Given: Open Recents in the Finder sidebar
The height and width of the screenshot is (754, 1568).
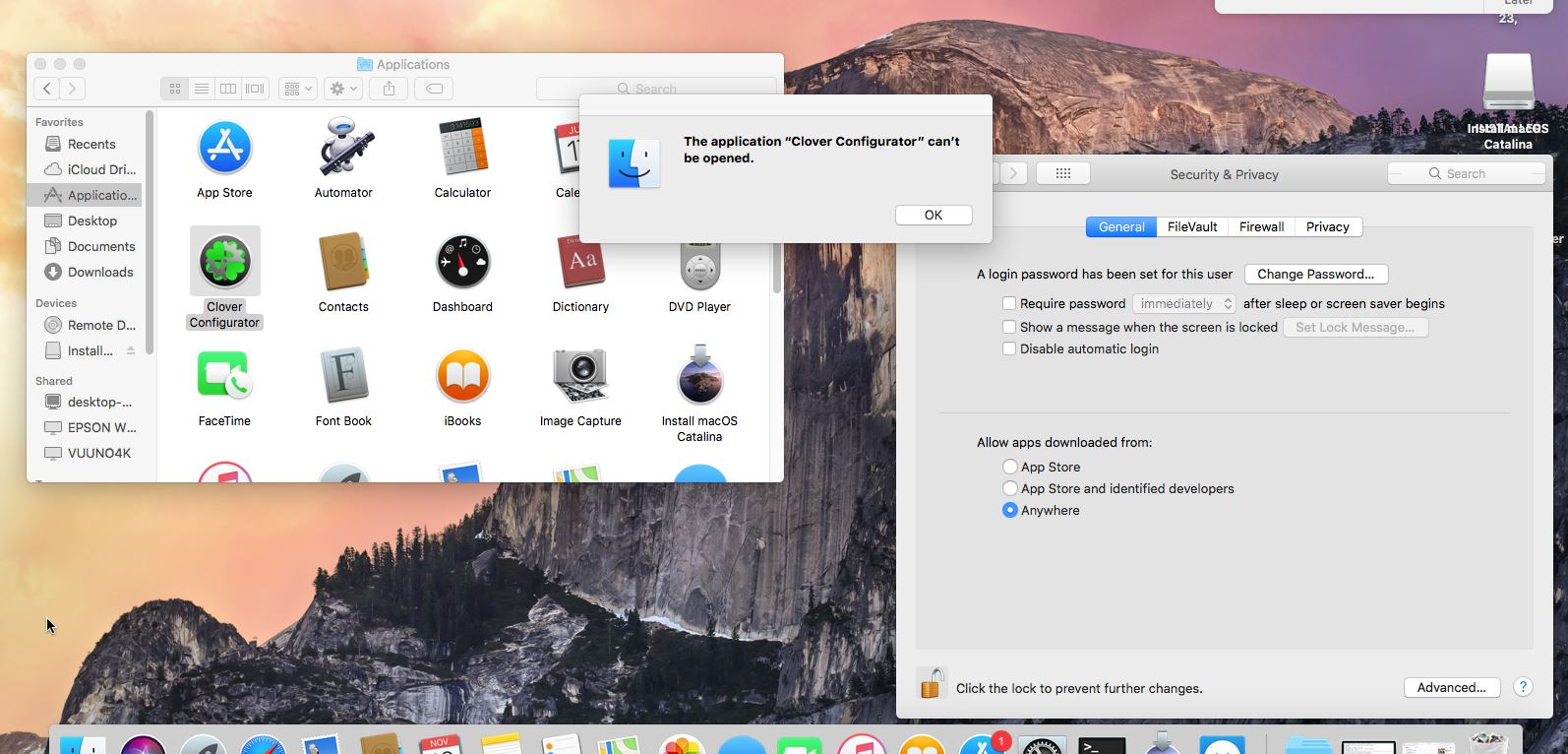Looking at the screenshot, I should [x=90, y=144].
